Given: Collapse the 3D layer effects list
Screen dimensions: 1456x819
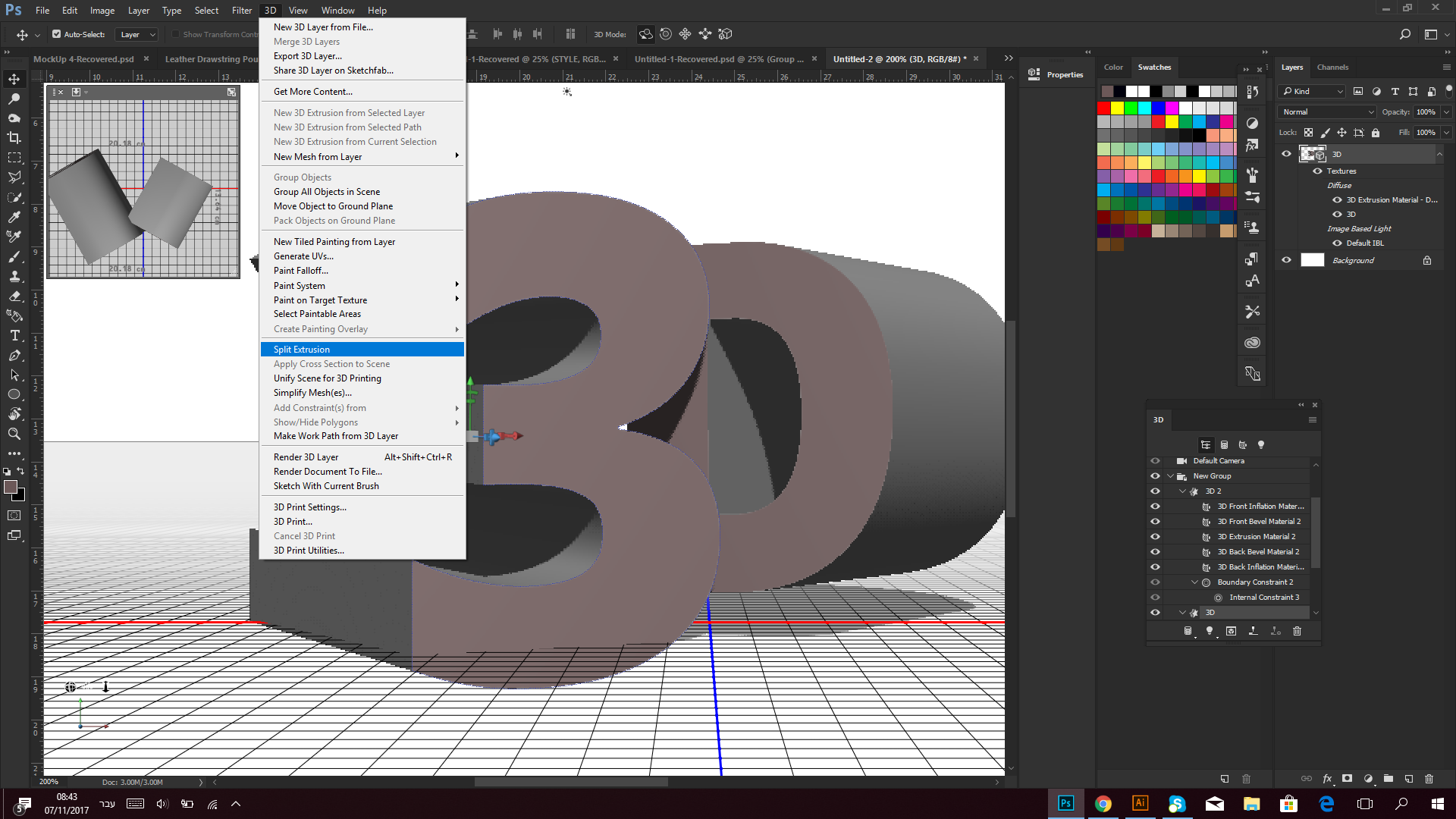Looking at the screenshot, I should click(1439, 154).
